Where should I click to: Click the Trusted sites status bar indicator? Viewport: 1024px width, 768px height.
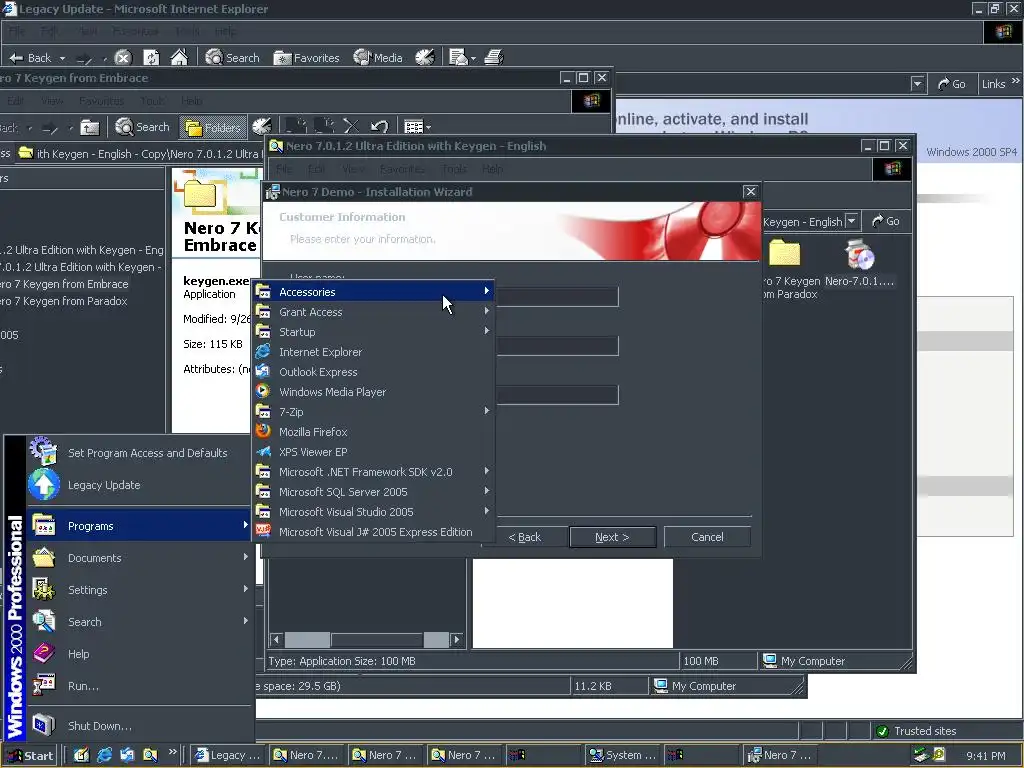tap(916, 731)
